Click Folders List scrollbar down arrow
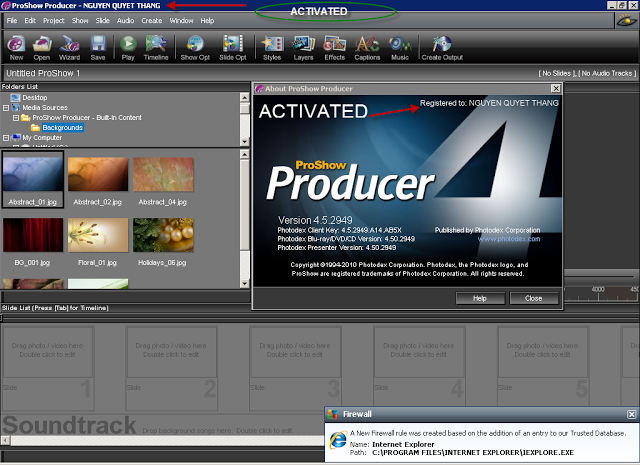Screen dimensions: 640x465 pos(244,141)
